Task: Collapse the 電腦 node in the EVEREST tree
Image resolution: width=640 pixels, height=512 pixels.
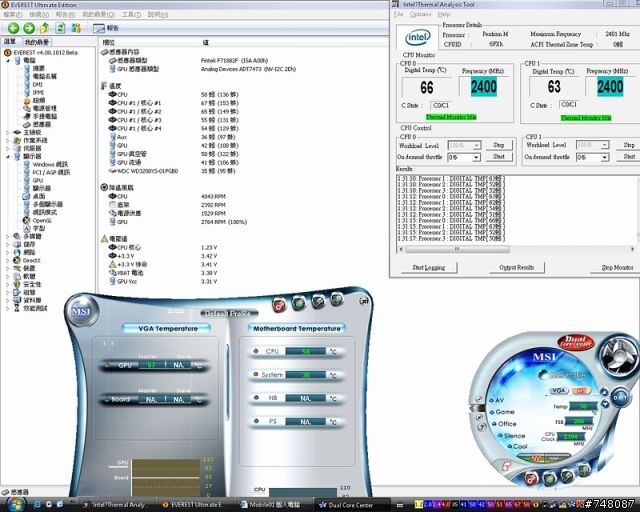Action: [8, 60]
